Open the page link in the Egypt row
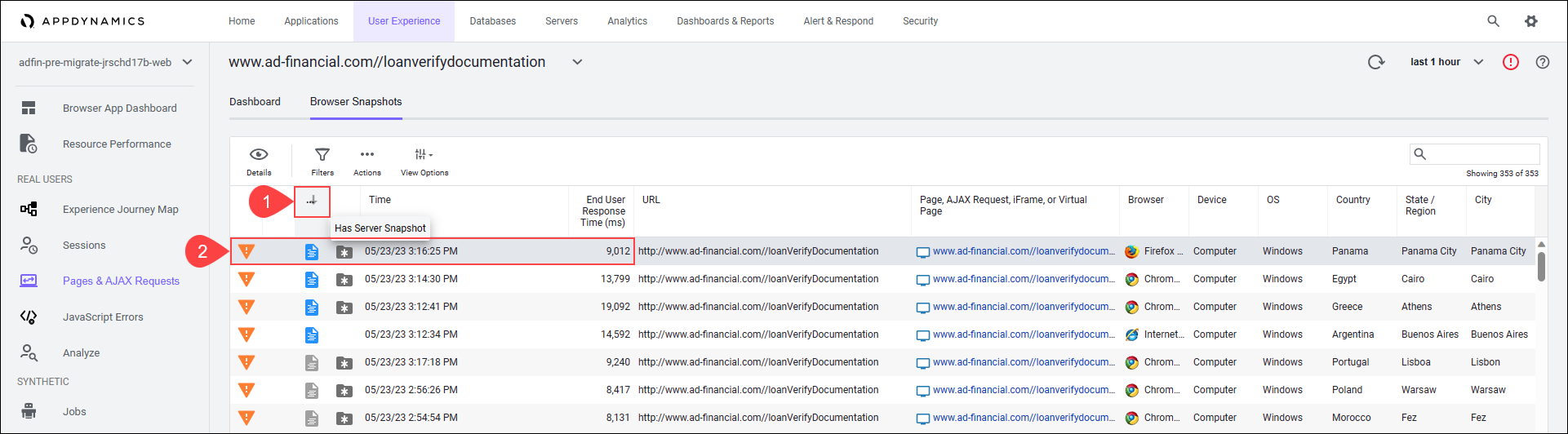The height and width of the screenshot is (434, 1568). click(1023, 279)
